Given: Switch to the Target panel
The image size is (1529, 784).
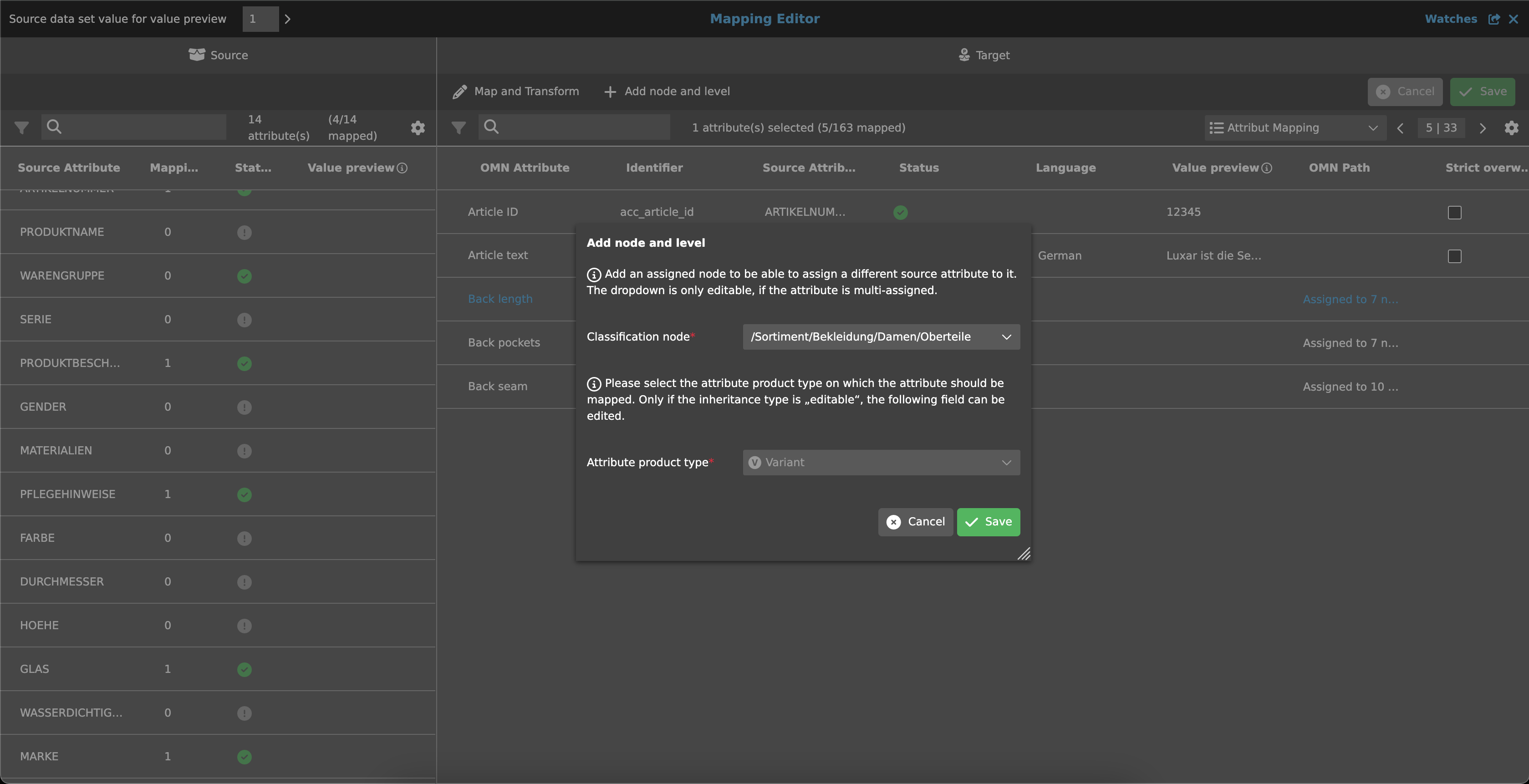Looking at the screenshot, I should click(x=984, y=55).
